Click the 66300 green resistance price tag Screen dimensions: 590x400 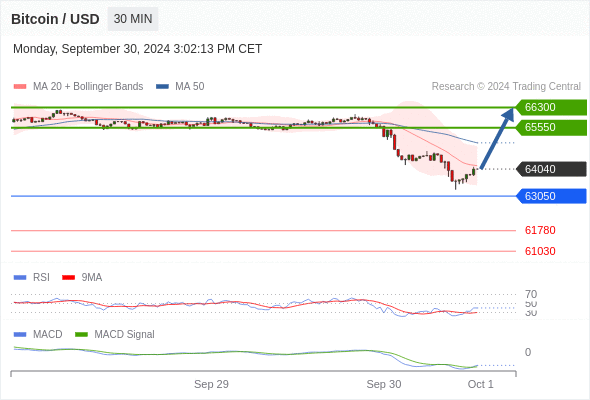(x=551, y=107)
